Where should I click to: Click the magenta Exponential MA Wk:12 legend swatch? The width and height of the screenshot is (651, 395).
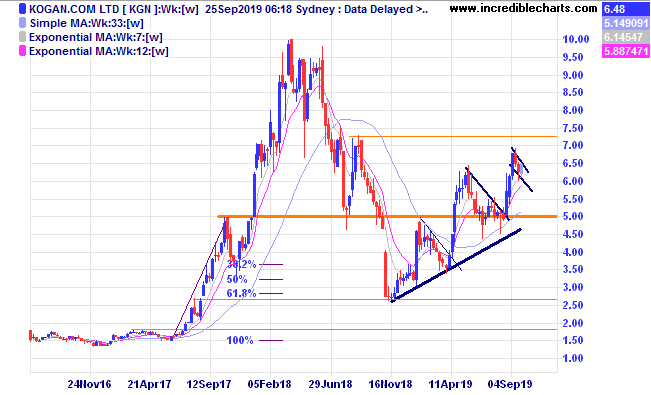pyautogui.click(x=23, y=51)
